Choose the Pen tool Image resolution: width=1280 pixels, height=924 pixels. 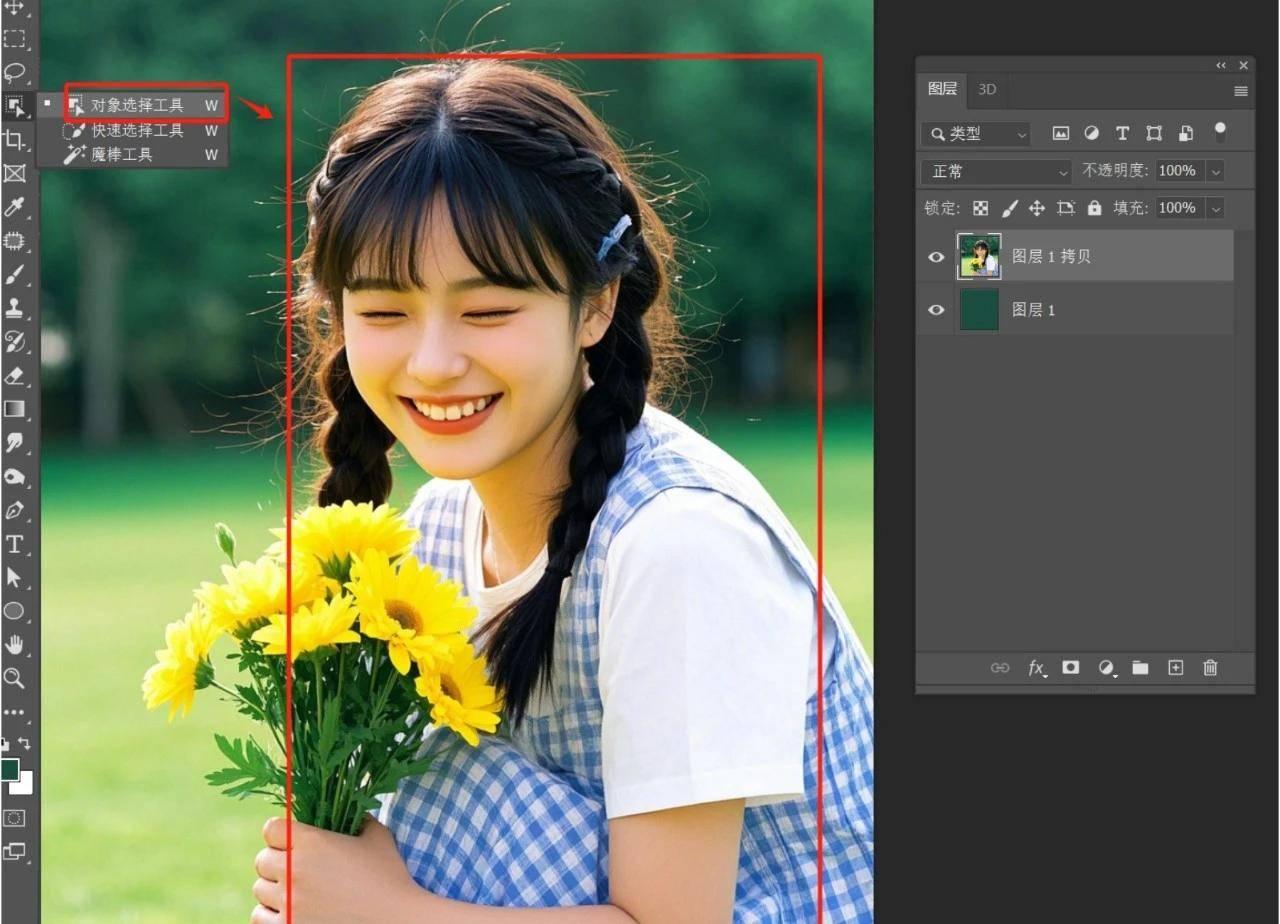(x=14, y=510)
